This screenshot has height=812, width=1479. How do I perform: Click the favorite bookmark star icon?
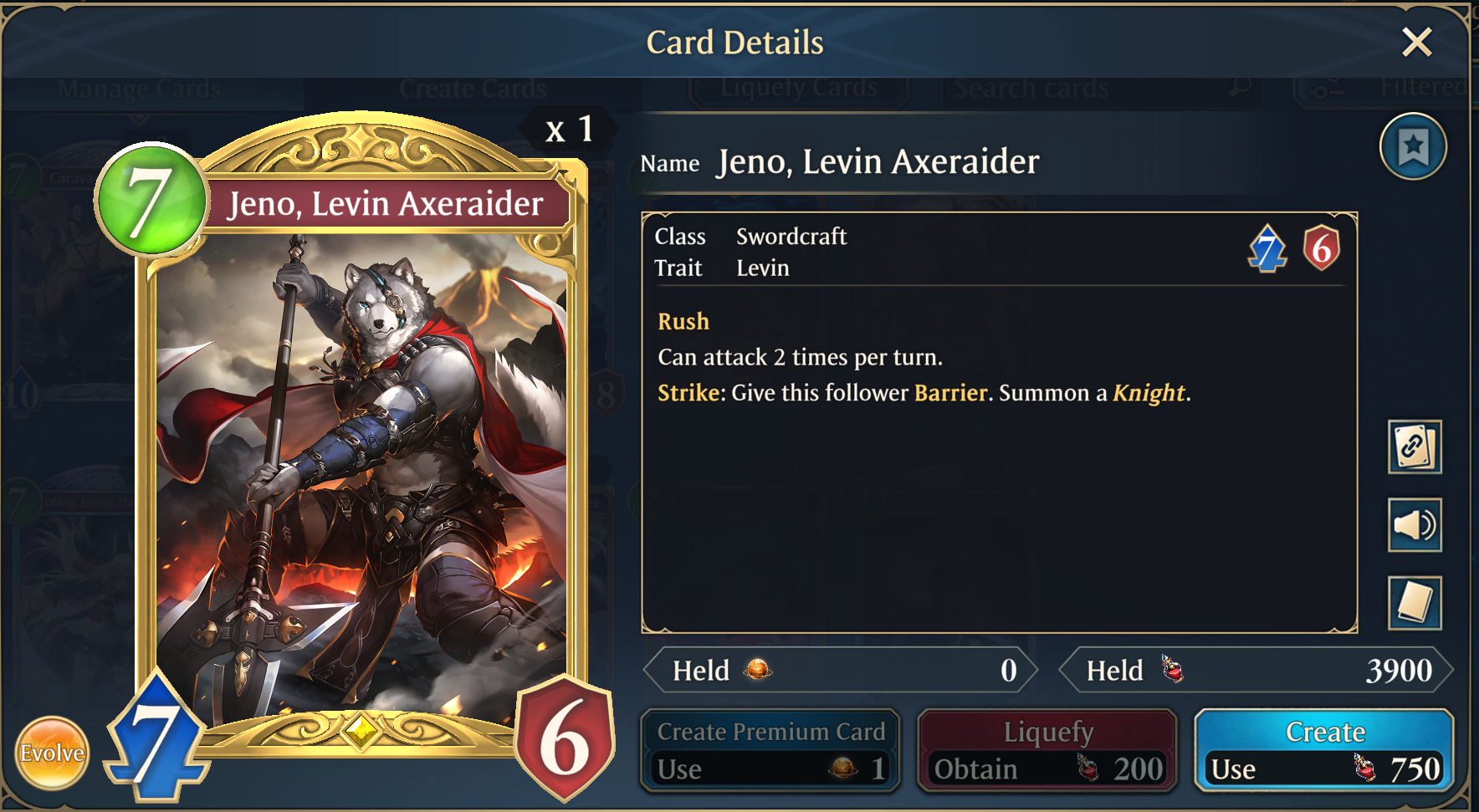[x=1413, y=147]
